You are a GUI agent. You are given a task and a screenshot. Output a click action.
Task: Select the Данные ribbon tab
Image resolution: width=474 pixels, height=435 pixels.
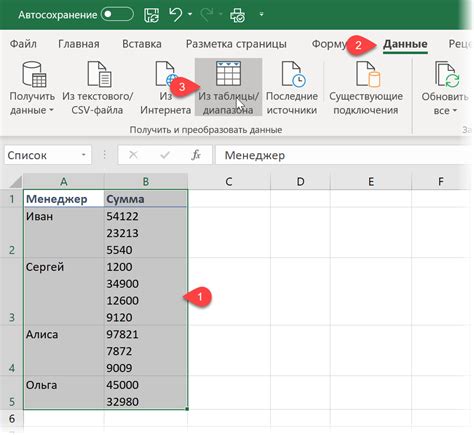(405, 44)
